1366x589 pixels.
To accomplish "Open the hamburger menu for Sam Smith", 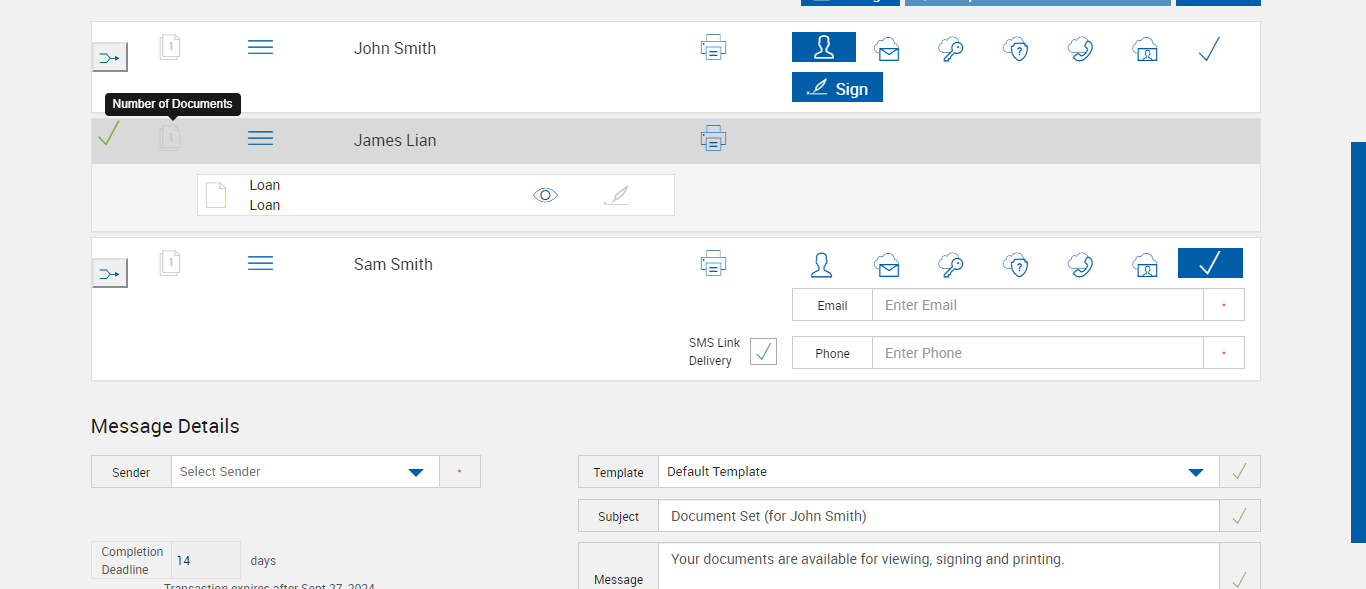I will tap(260, 263).
